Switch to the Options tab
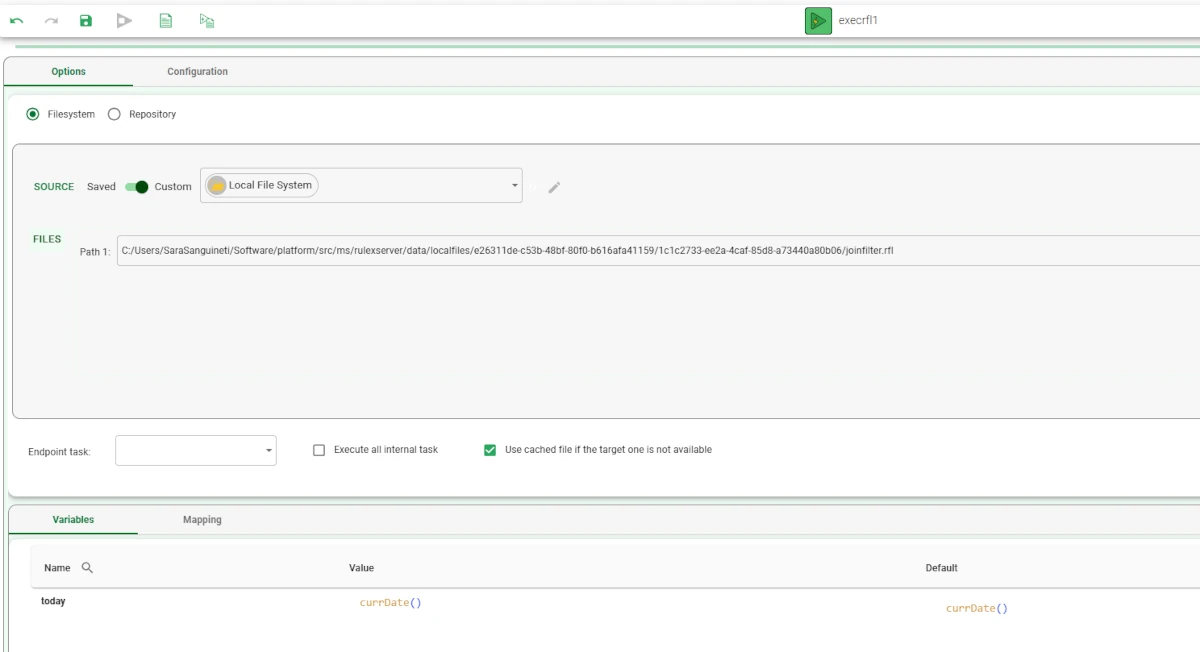This screenshot has width=1200, height=652. click(69, 72)
